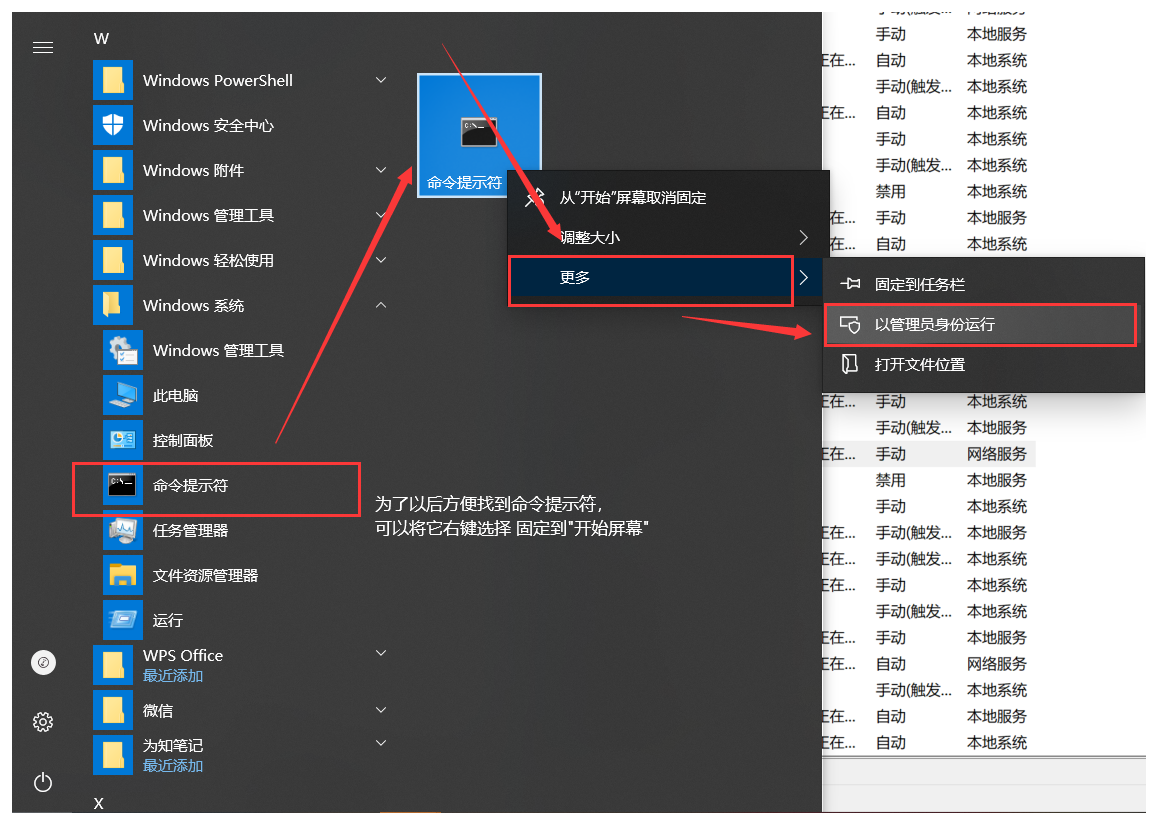Click the shield icon beside 以管理员身份运行
Image resolution: width=1158 pixels, height=825 pixels.
(x=850, y=324)
